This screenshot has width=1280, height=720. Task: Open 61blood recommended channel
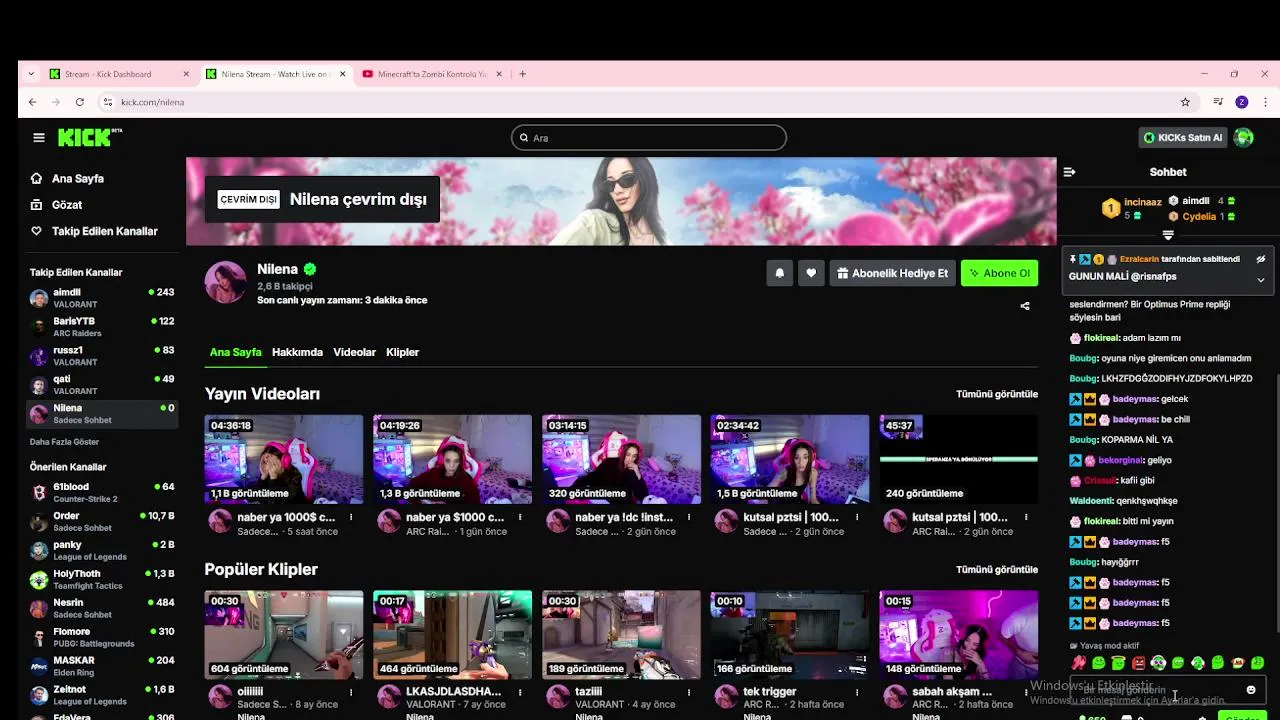click(102, 492)
